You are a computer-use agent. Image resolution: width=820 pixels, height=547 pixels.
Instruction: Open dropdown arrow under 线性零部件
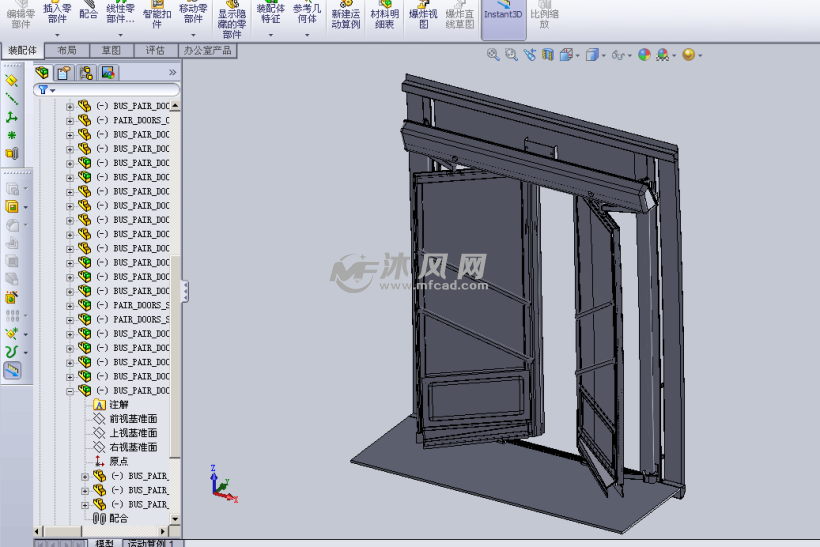tap(120, 35)
